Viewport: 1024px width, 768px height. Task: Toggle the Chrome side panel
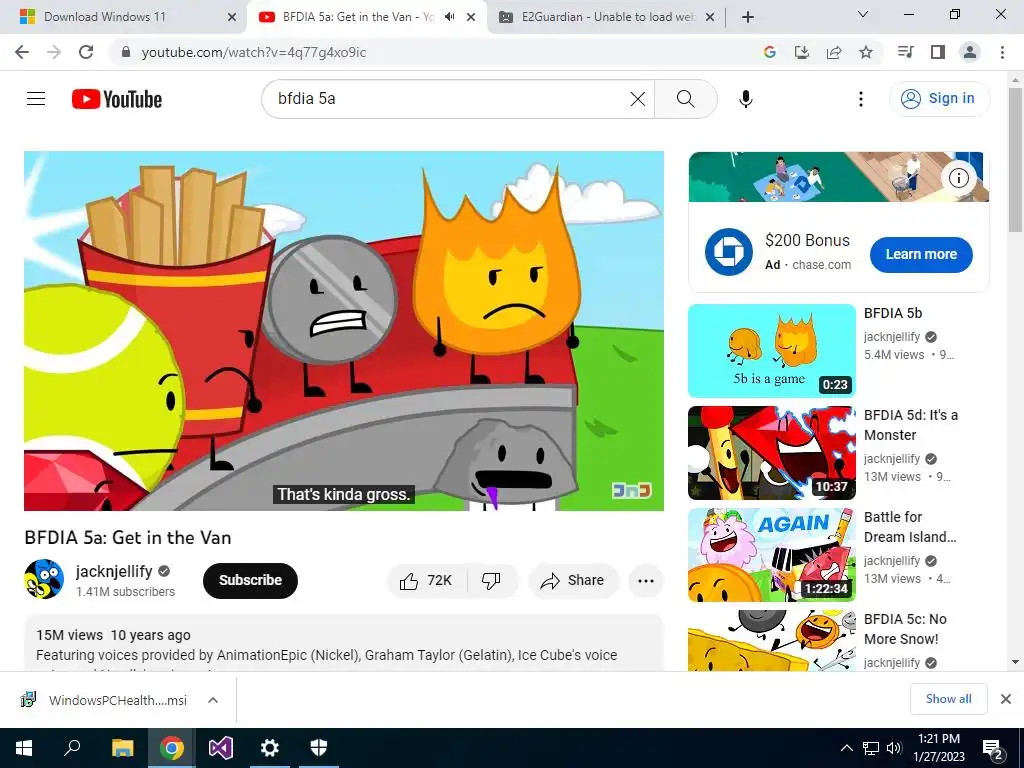tap(938, 52)
